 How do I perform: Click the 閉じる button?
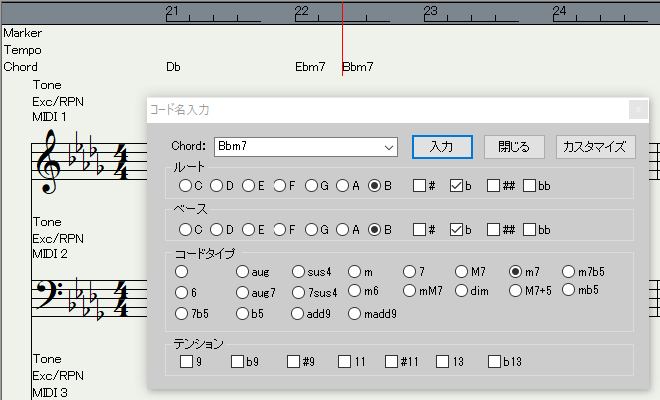pyautogui.click(x=514, y=146)
